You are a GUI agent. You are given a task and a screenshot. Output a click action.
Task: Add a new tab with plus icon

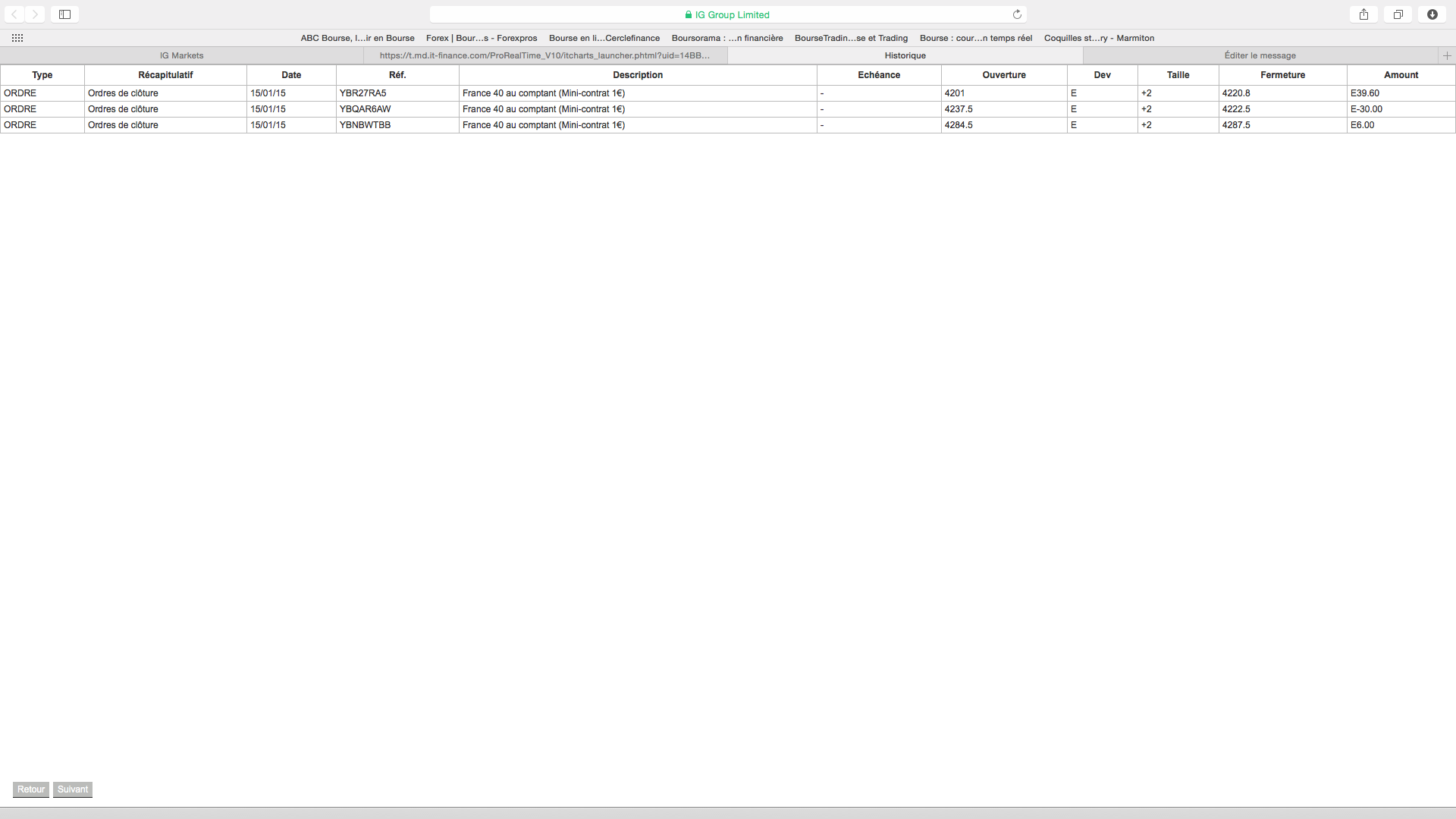pyautogui.click(x=1447, y=55)
